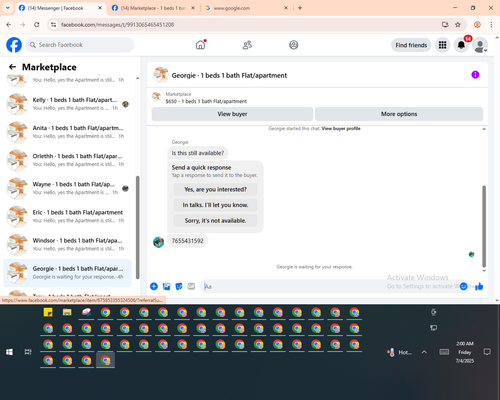Click the back arrow next to Marketplace
The width and height of the screenshot is (500, 400).
(x=12, y=67)
